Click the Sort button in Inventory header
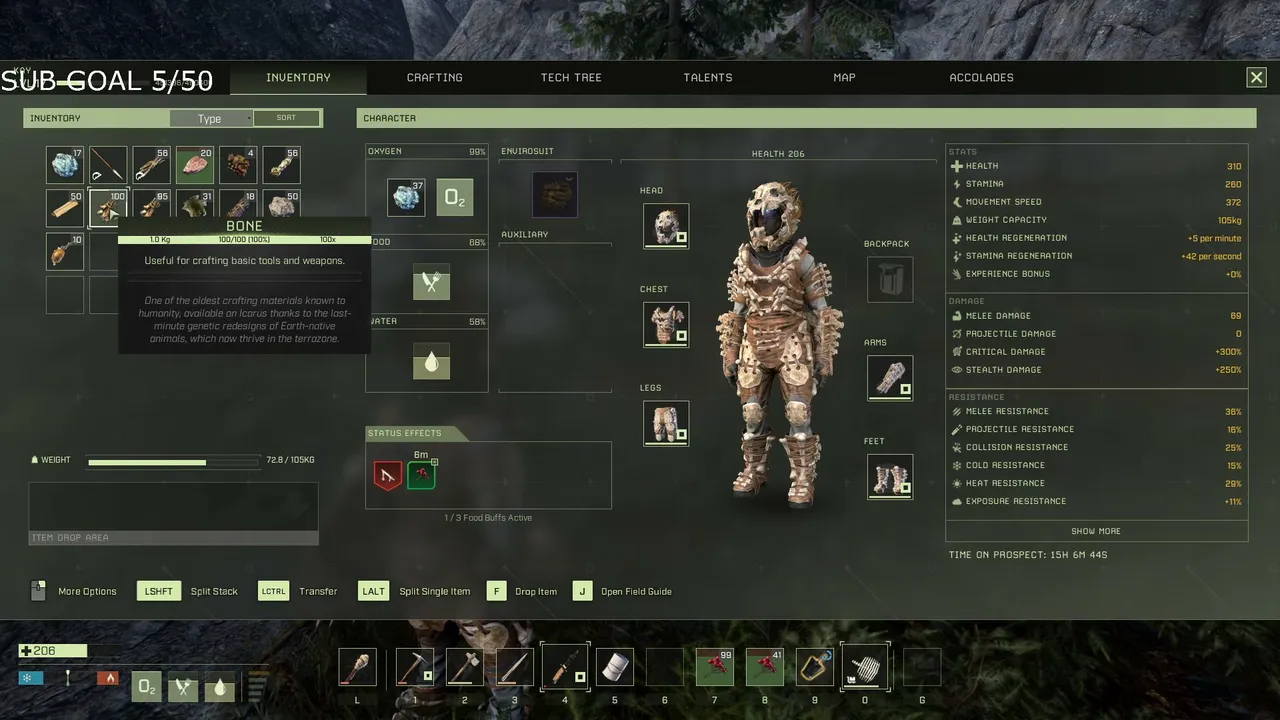Image resolution: width=1280 pixels, height=720 pixels. tap(287, 118)
